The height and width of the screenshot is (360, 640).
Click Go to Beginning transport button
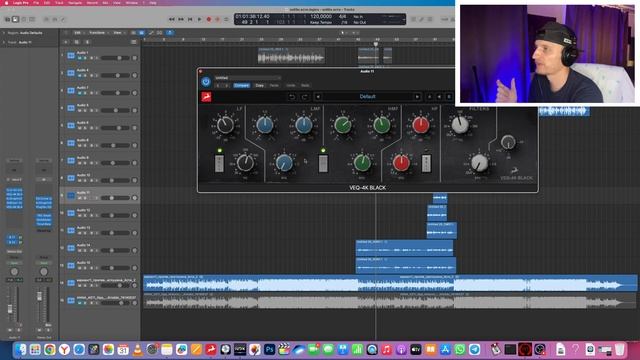[190, 19]
